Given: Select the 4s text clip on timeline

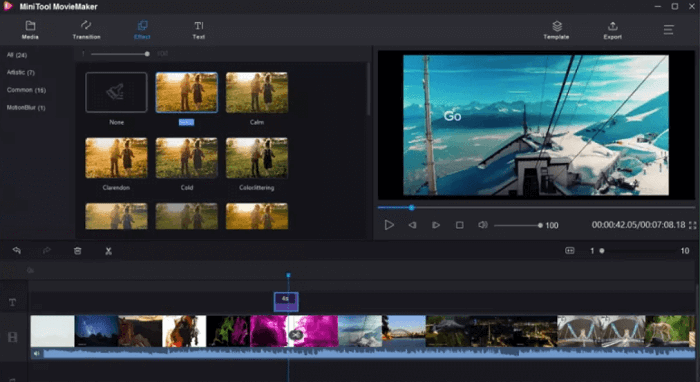Looking at the screenshot, I should coord(286,302).
